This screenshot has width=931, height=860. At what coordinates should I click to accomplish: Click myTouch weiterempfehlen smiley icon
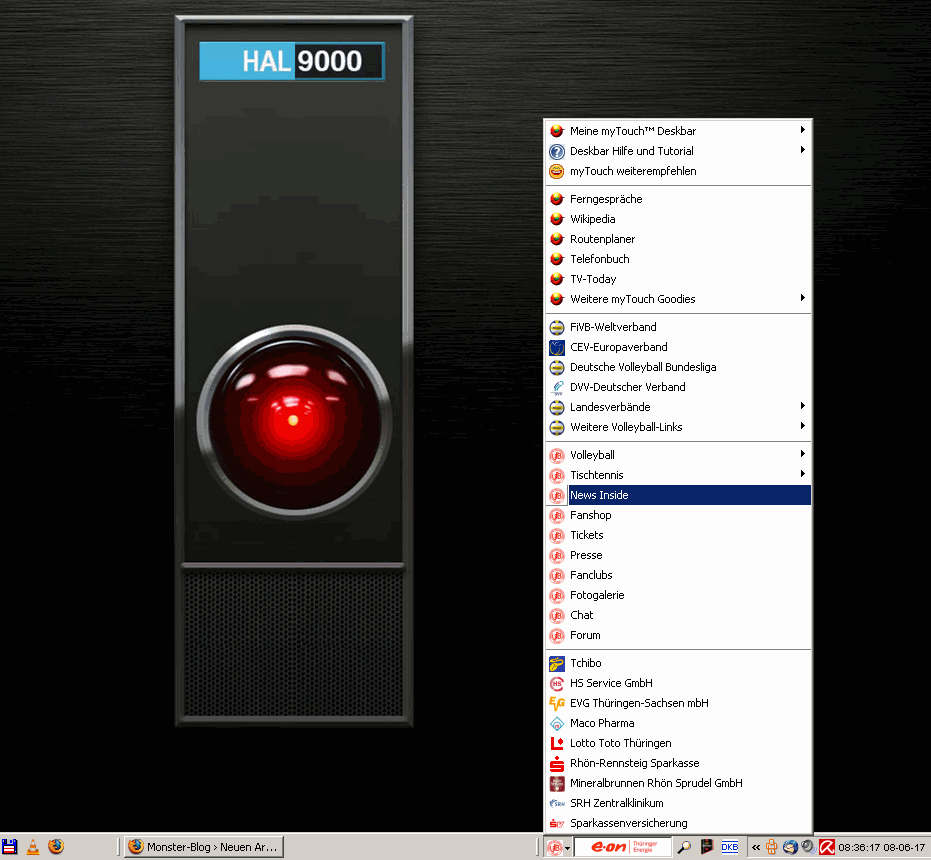pos(556,171)
